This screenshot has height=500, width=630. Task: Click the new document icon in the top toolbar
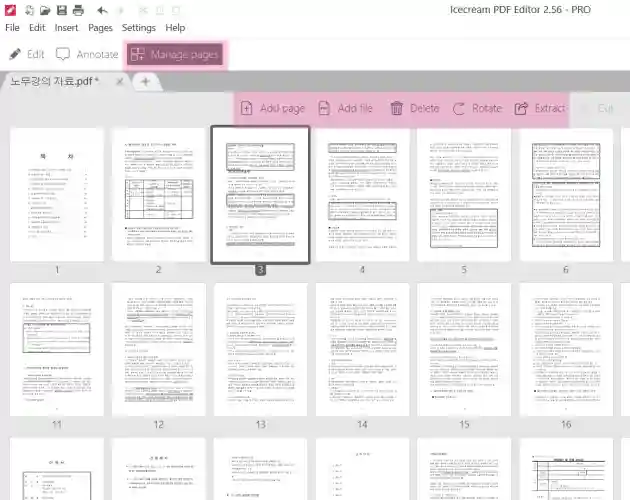click(29, 10)
